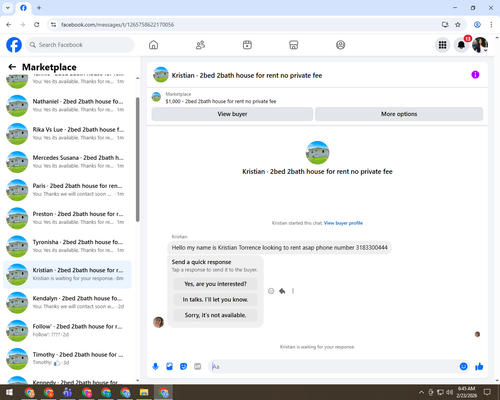Viewport: 500px width, 400px height.
Task: Attach a file with the photo icon
Action: point(169,367)
